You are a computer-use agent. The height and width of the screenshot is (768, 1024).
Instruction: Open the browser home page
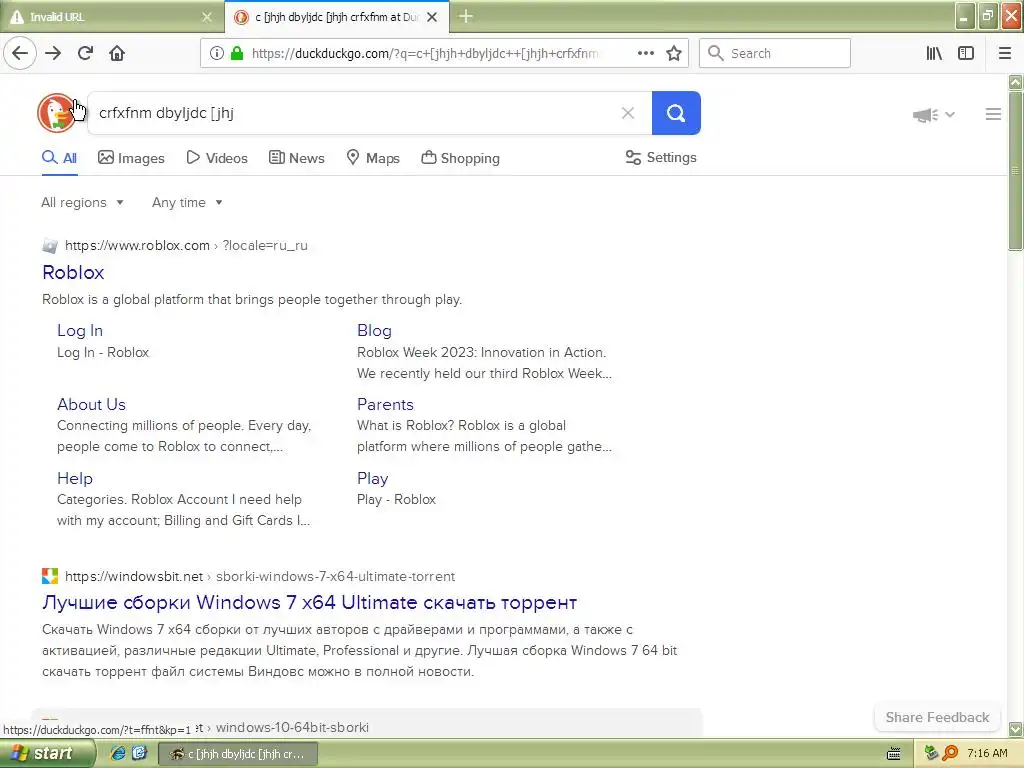117,53
